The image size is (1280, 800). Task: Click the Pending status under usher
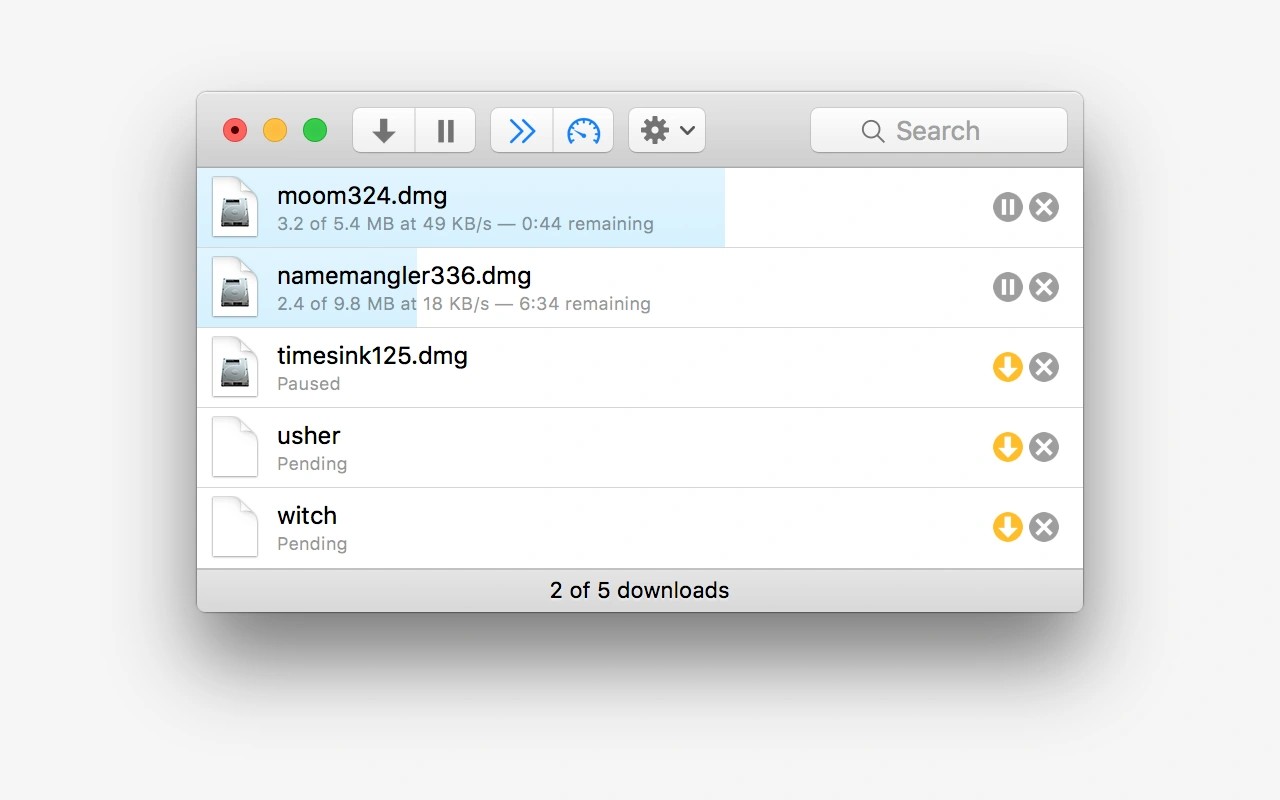click(312, 464)
